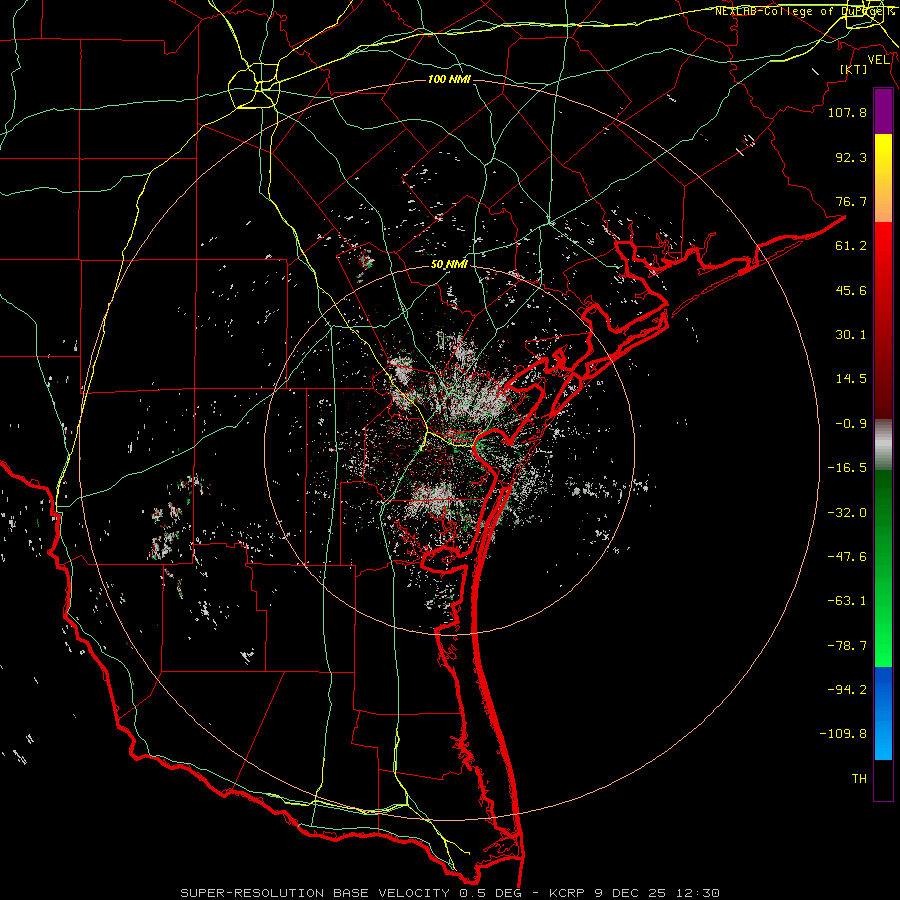Click the -109.8 value on velocity scale
This screenshot has height=900, width=900.
click(843, 734)
